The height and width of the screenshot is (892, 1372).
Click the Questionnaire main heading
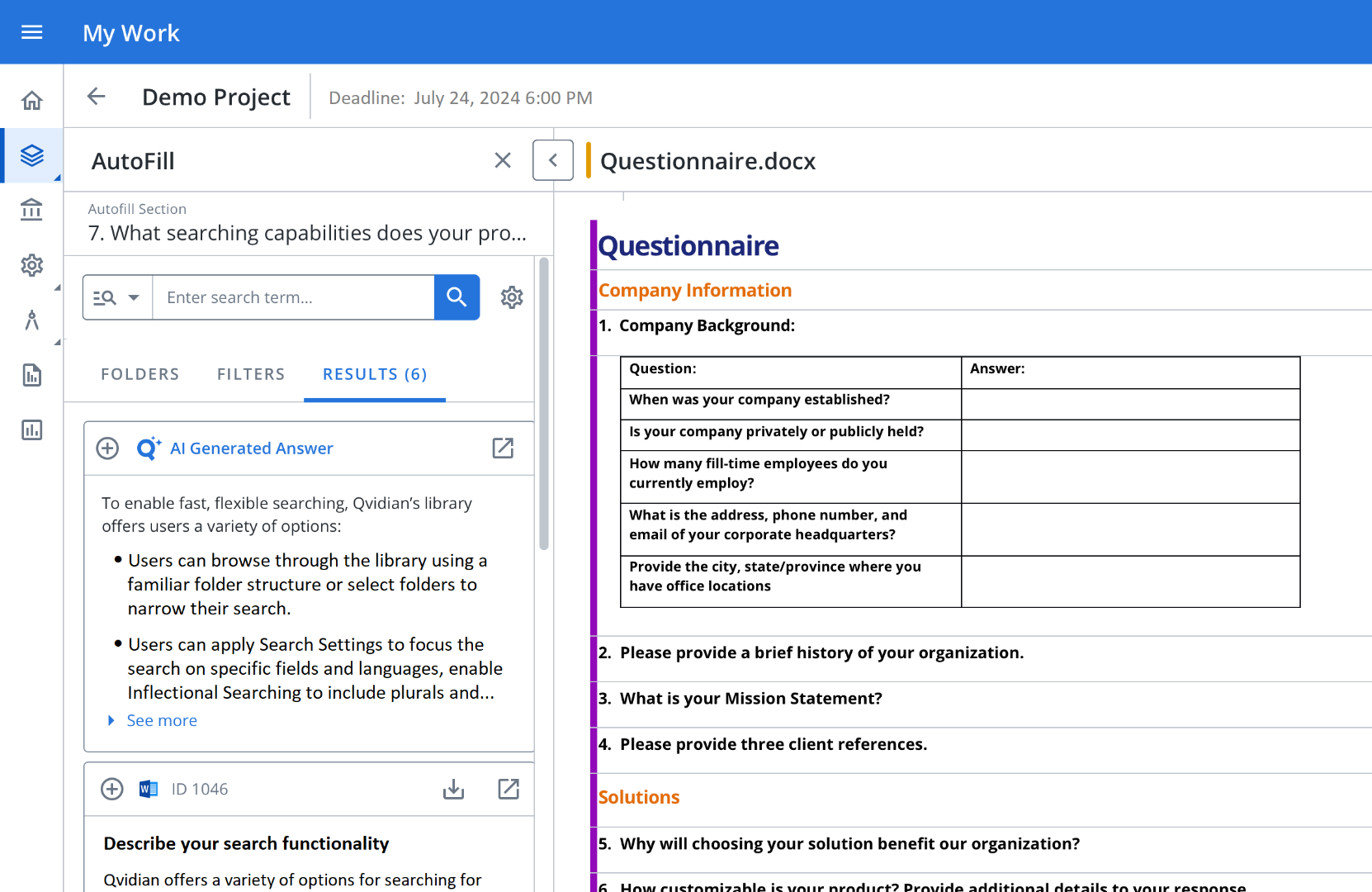[x=688, y=245]
